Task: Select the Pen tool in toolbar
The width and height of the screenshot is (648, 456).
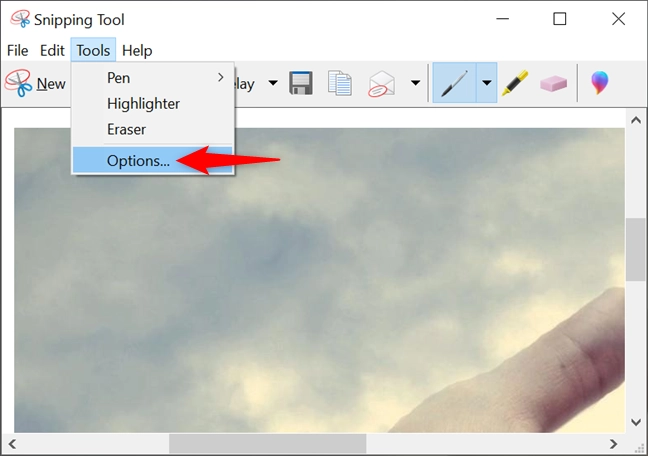Action: pos(454,83)
